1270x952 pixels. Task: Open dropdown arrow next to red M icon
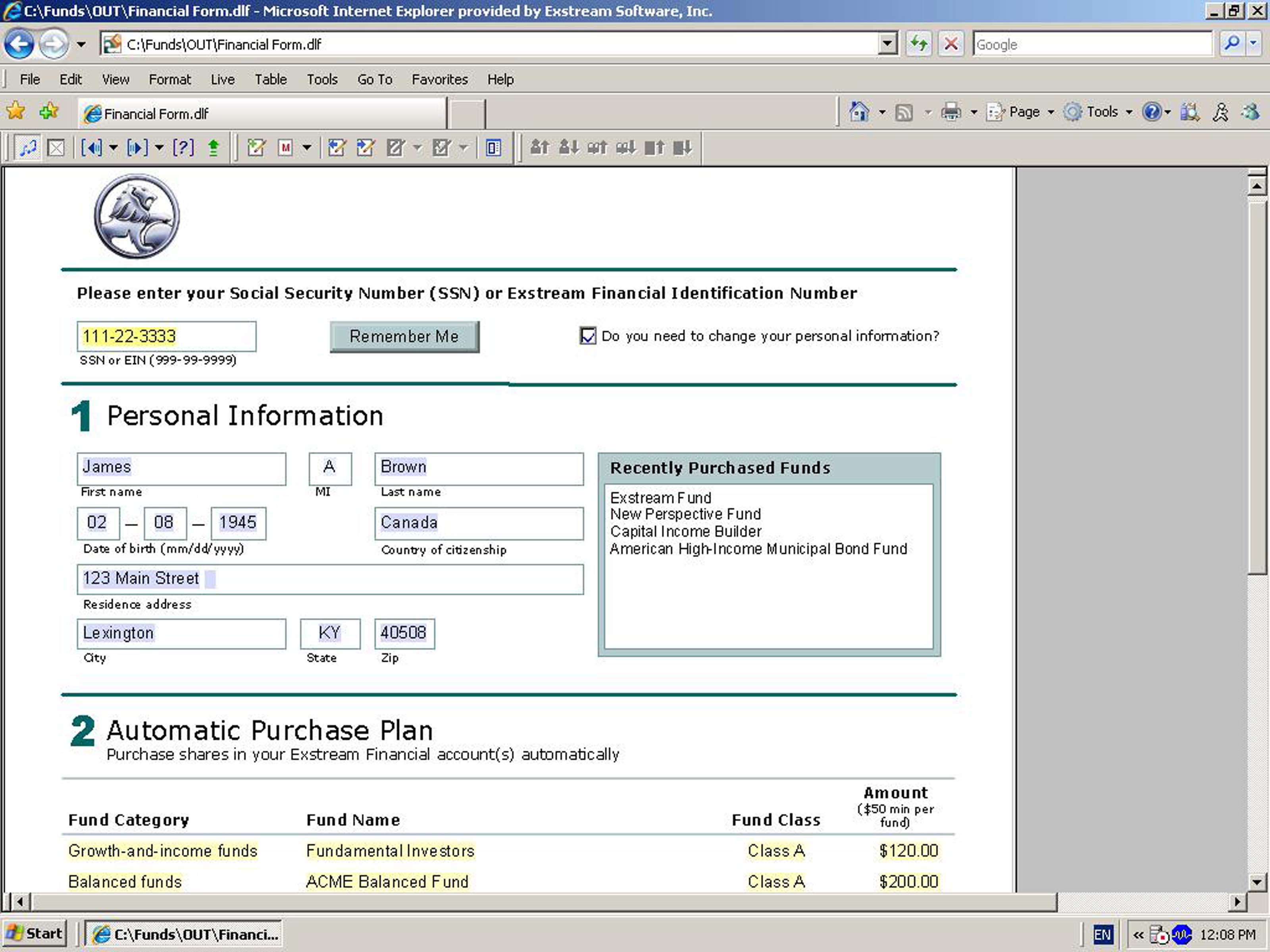307,148
